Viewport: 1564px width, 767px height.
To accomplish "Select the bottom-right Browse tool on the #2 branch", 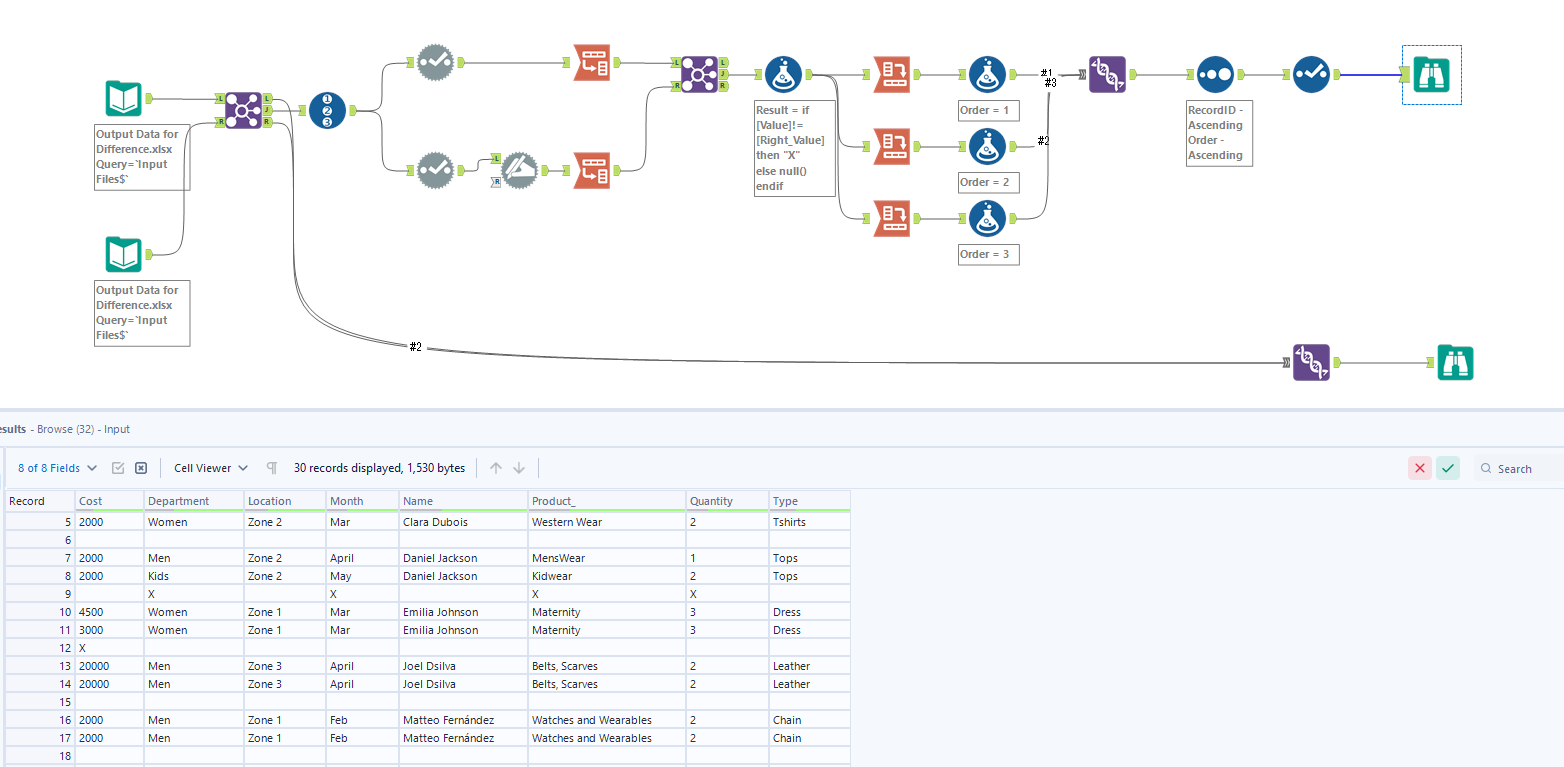I will [x=1455, y=362].
